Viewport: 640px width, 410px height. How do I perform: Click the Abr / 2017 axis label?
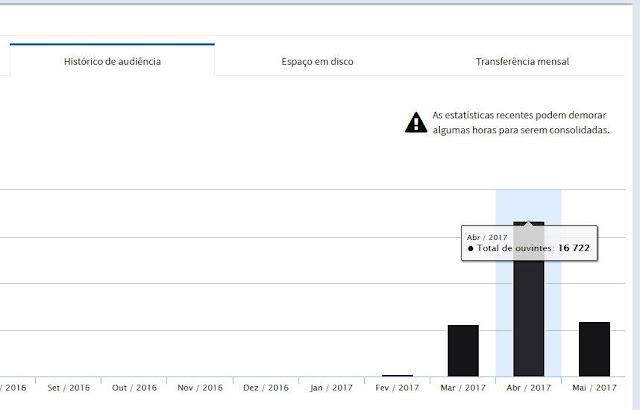coord(529,388)
